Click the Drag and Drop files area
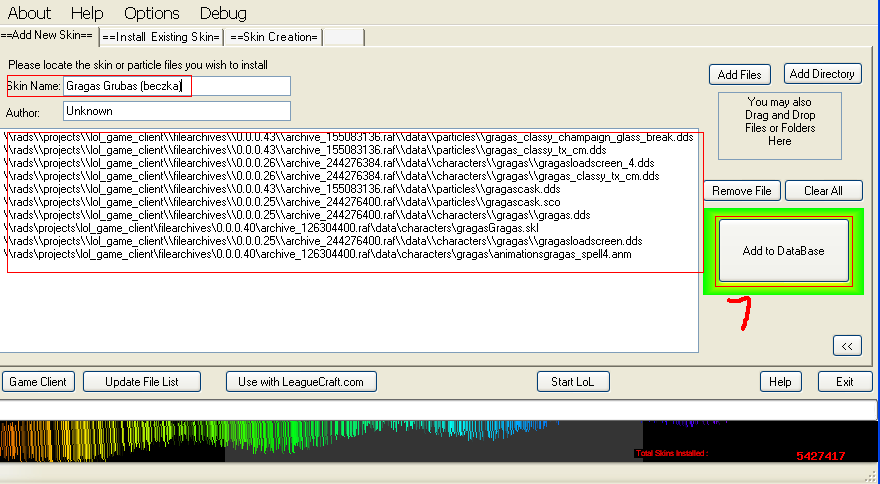880x484 pixels. [780, 126]
